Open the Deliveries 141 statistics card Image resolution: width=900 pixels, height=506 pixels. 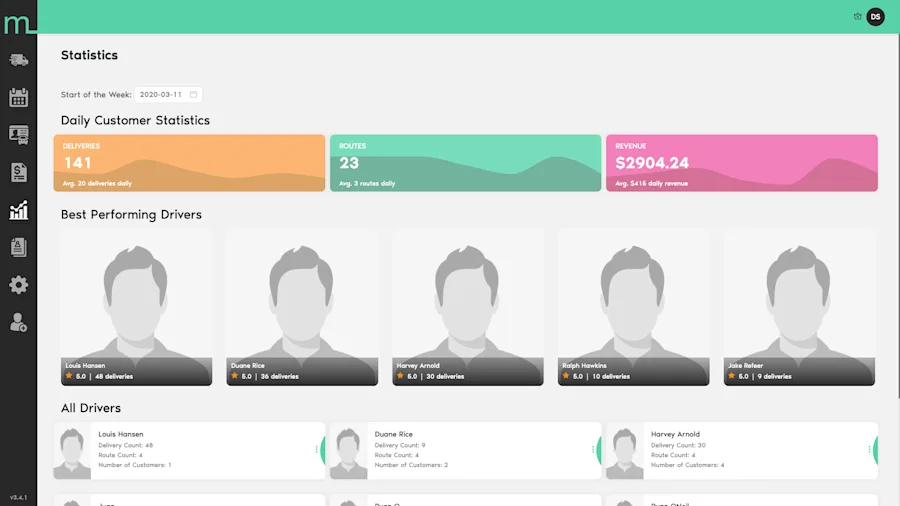tap(189, 163)
